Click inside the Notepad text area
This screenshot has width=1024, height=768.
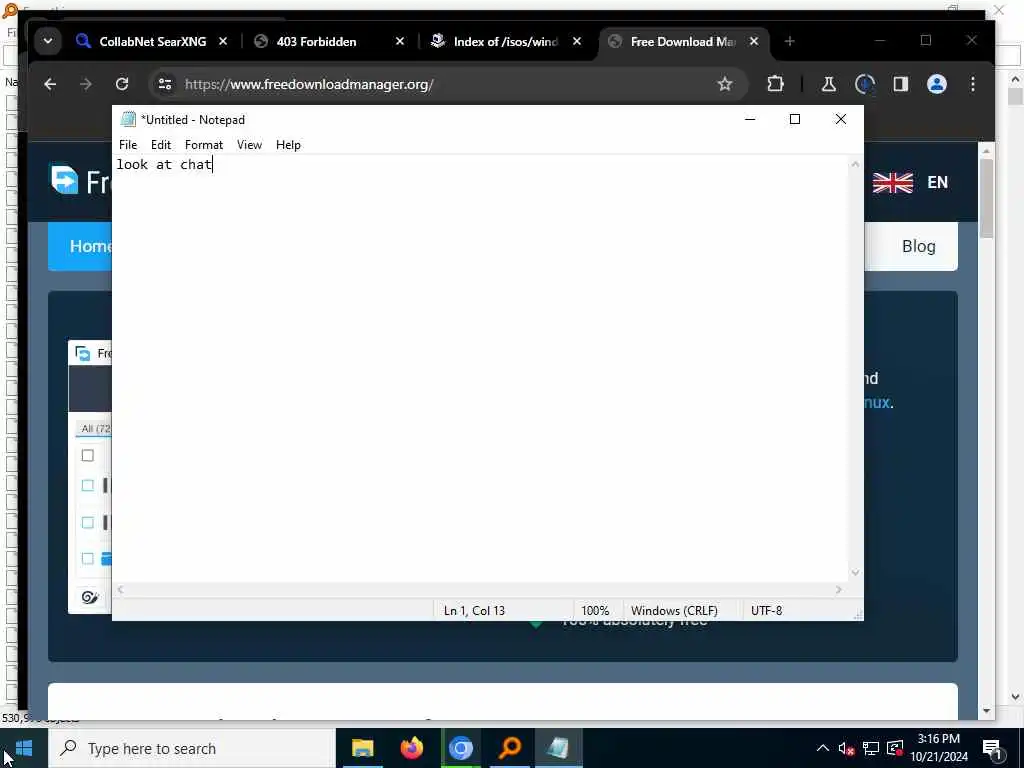pos(481,369)
